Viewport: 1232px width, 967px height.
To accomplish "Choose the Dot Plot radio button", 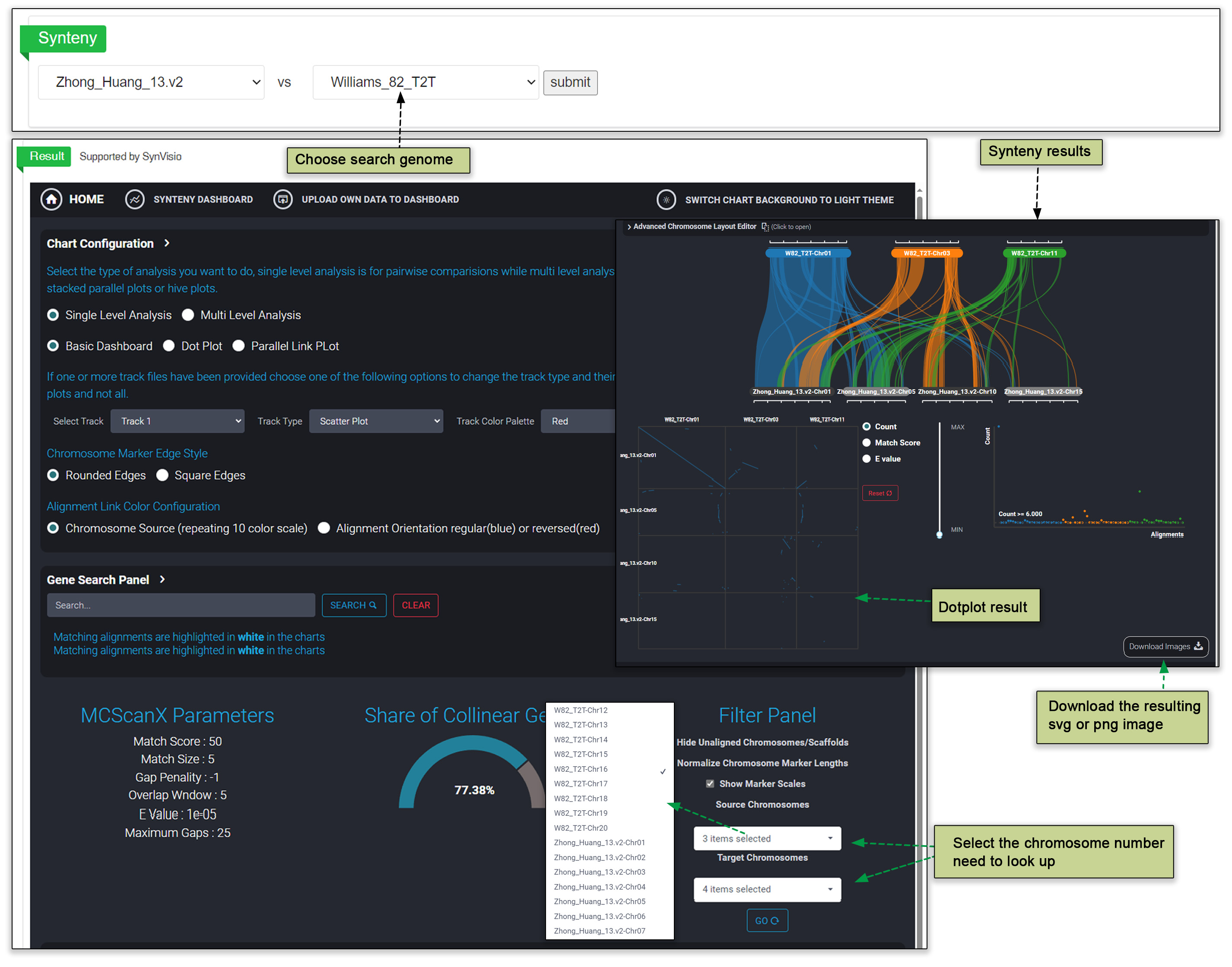I will coord(169,346).
